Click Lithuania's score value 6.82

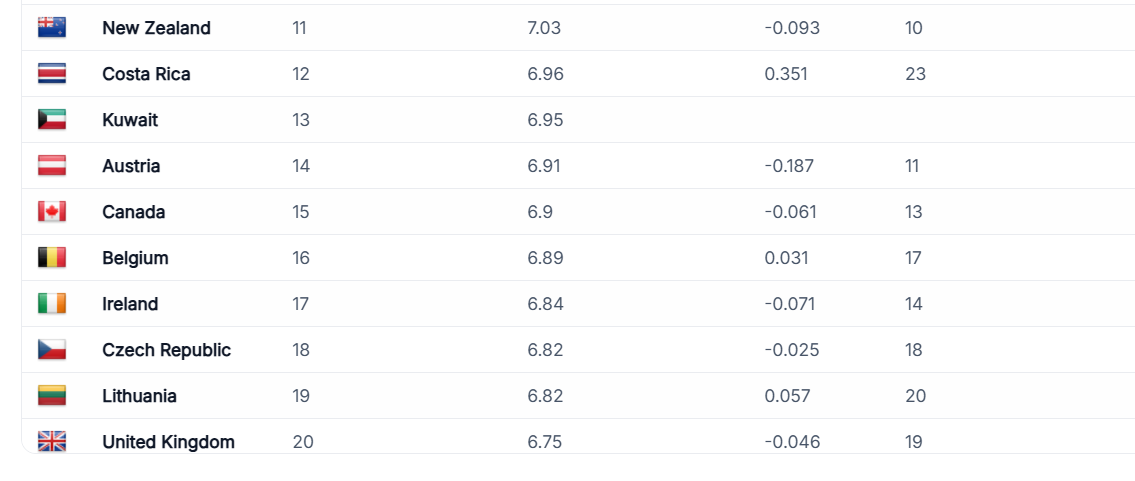click(x=545, y=396)
